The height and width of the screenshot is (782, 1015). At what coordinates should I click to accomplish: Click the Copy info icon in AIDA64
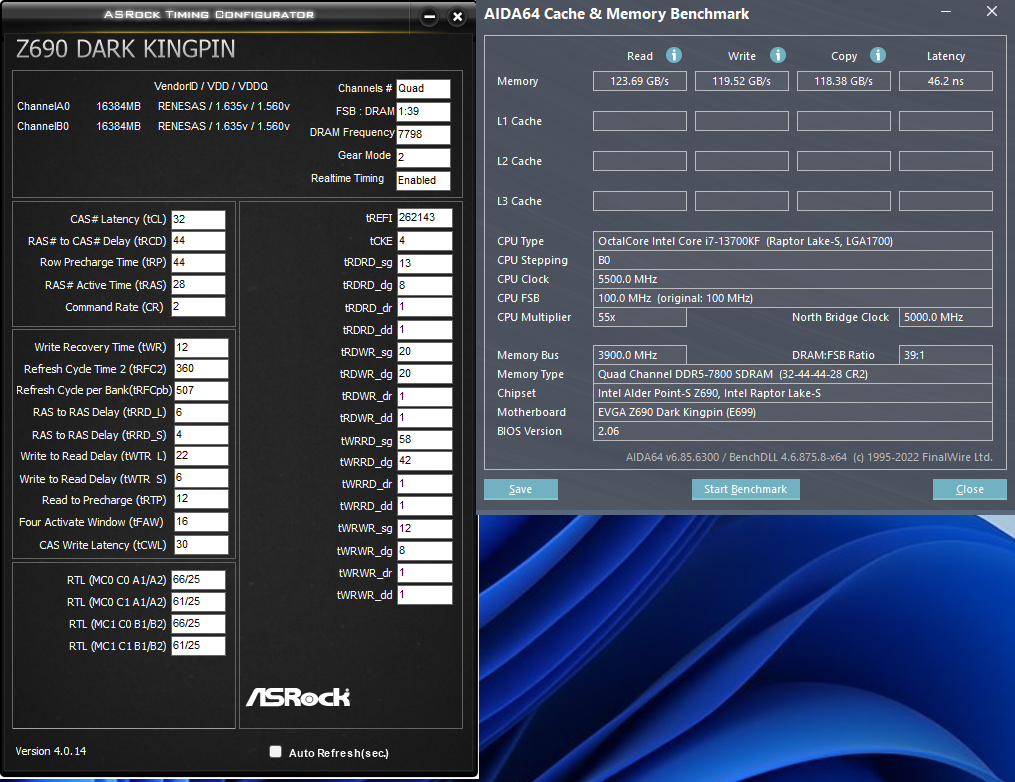878,55
